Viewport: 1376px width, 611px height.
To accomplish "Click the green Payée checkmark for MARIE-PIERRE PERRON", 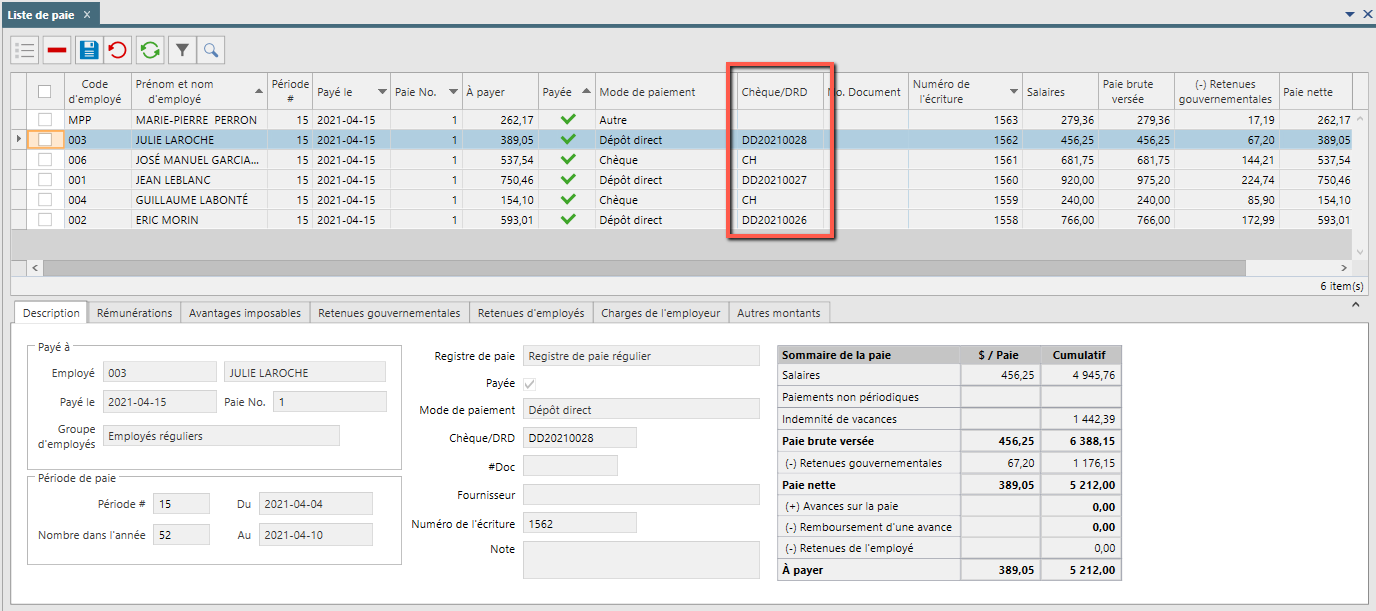I will point(568,120).
